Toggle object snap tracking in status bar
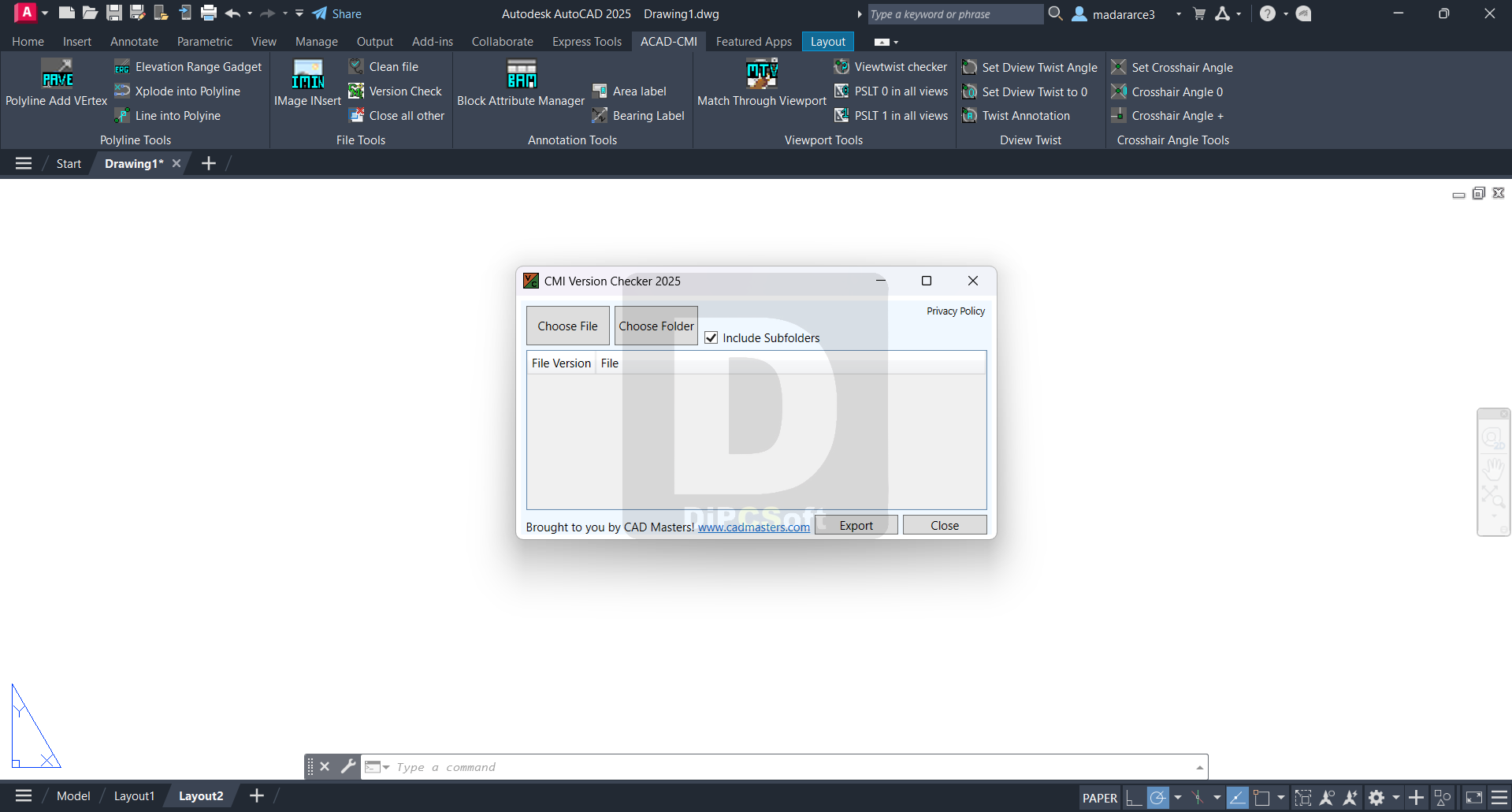The width and height of the screenshot is (1512, 812). [x=1238, y=798]
